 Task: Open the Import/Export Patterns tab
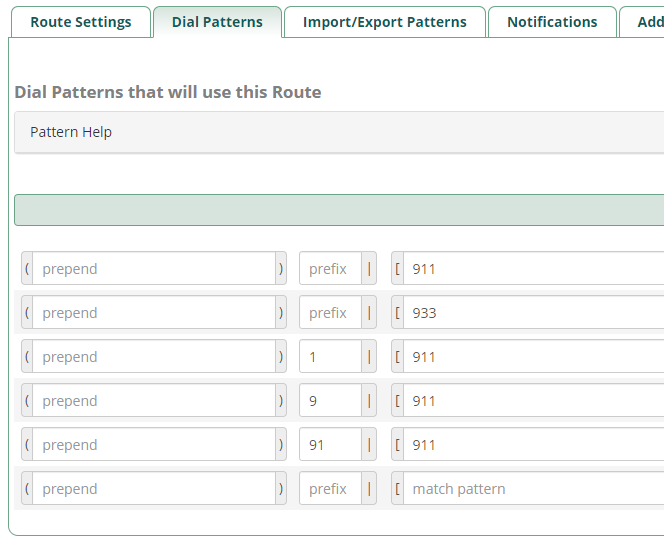[385, 22]
